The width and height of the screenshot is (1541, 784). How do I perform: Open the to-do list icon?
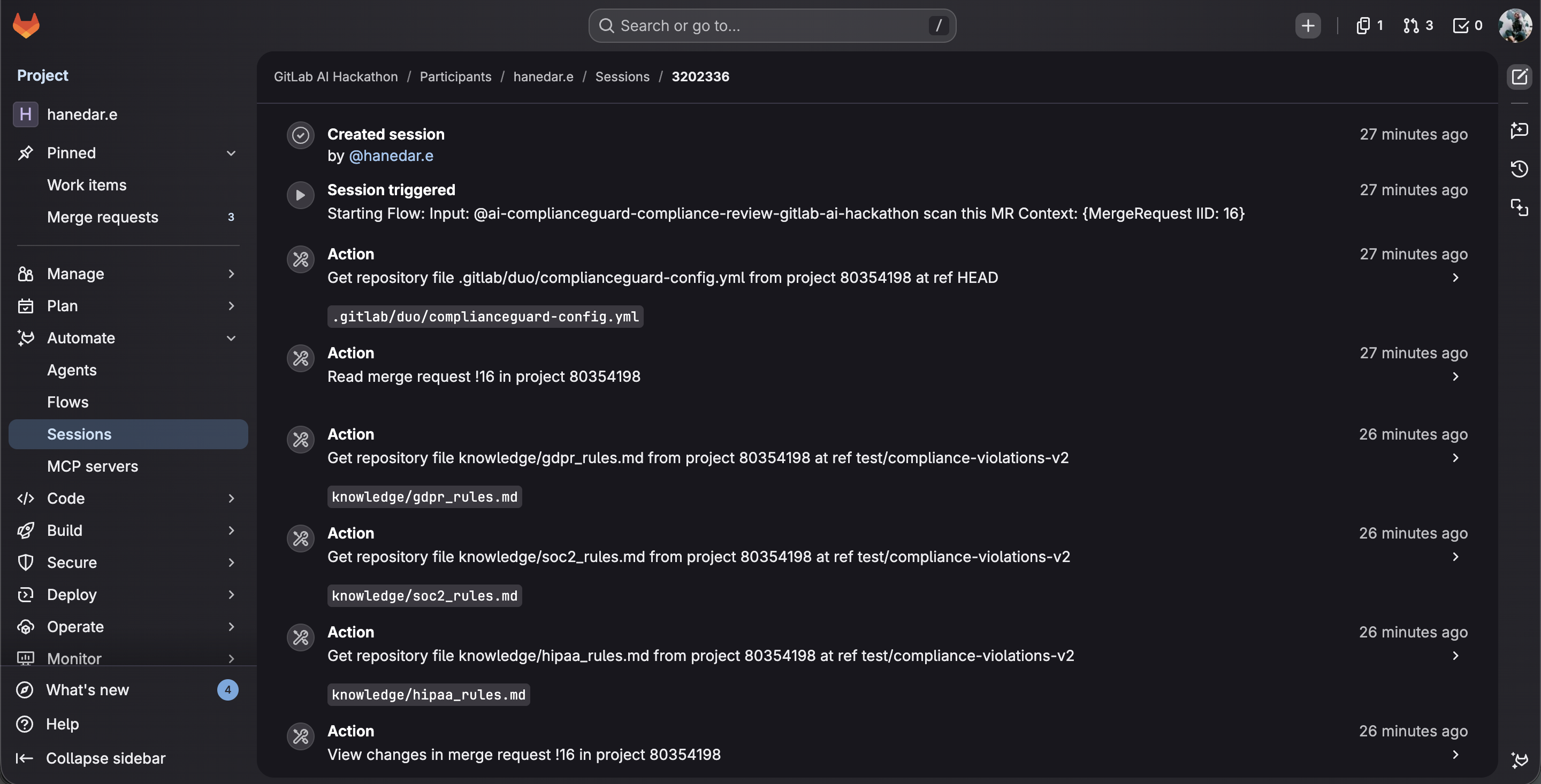(1467, 26)
